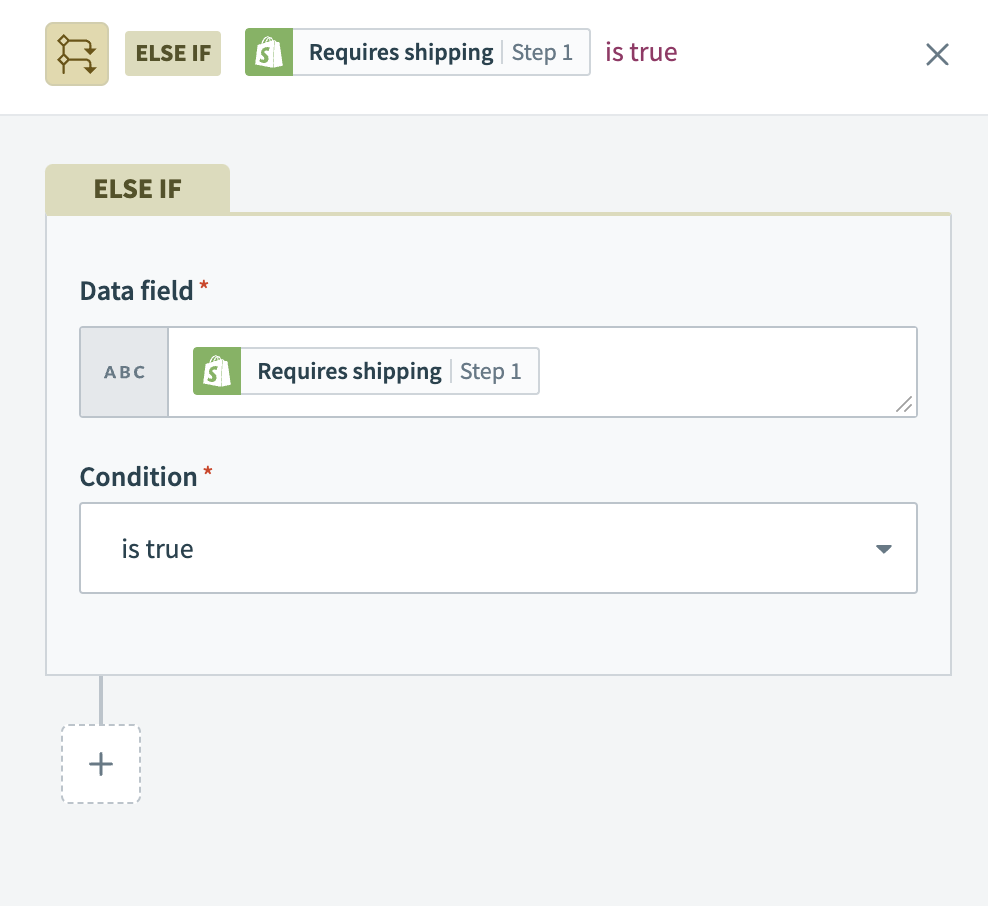This screenshot has width=988, height=906.
Task: Click the ABC data type badge
Action: coord(125,372)
